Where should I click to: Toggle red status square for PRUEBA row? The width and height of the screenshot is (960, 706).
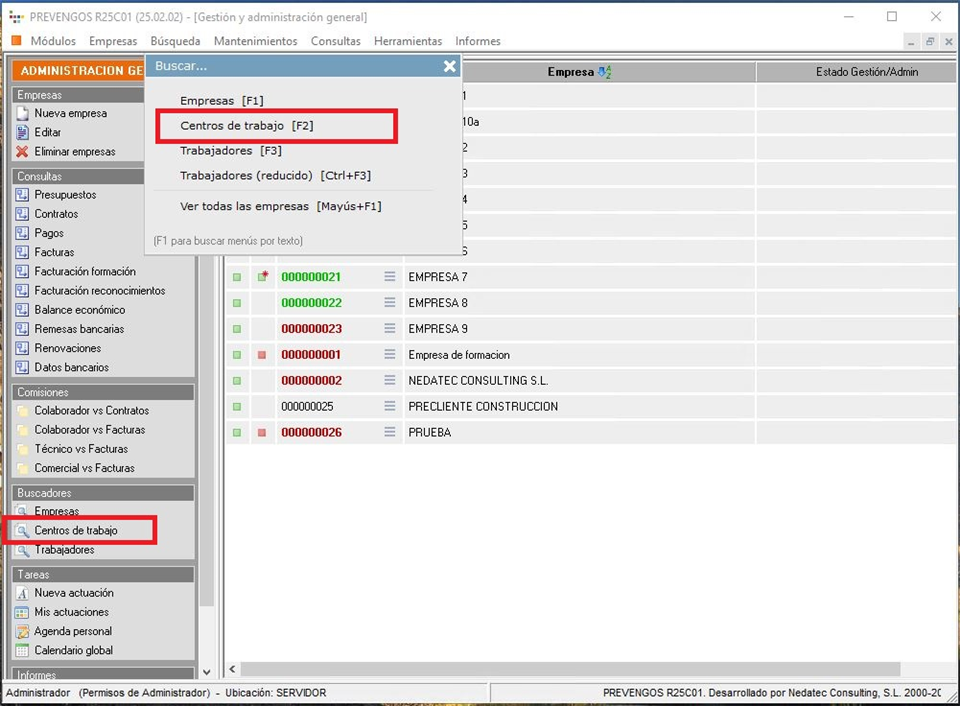(x=262, y=433)
